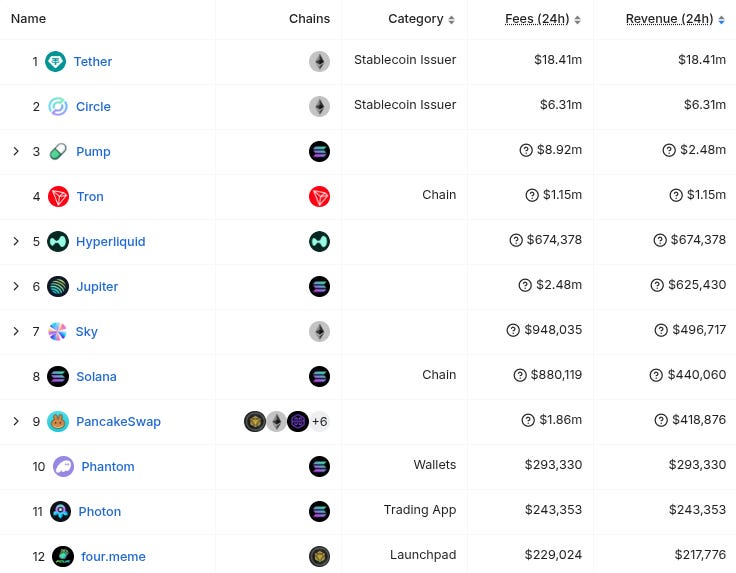Open the Jupiter protocol link
The width and height of the screenshot is (736, 573).
97,287
